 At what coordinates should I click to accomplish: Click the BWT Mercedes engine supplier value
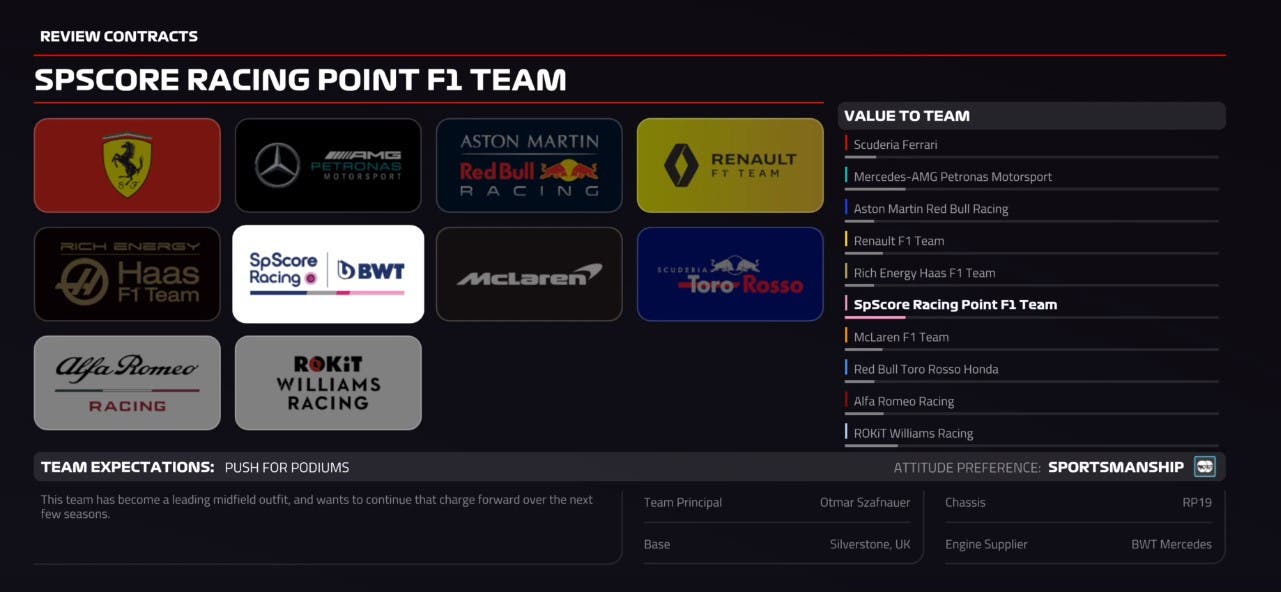(x=1171, y=545)
